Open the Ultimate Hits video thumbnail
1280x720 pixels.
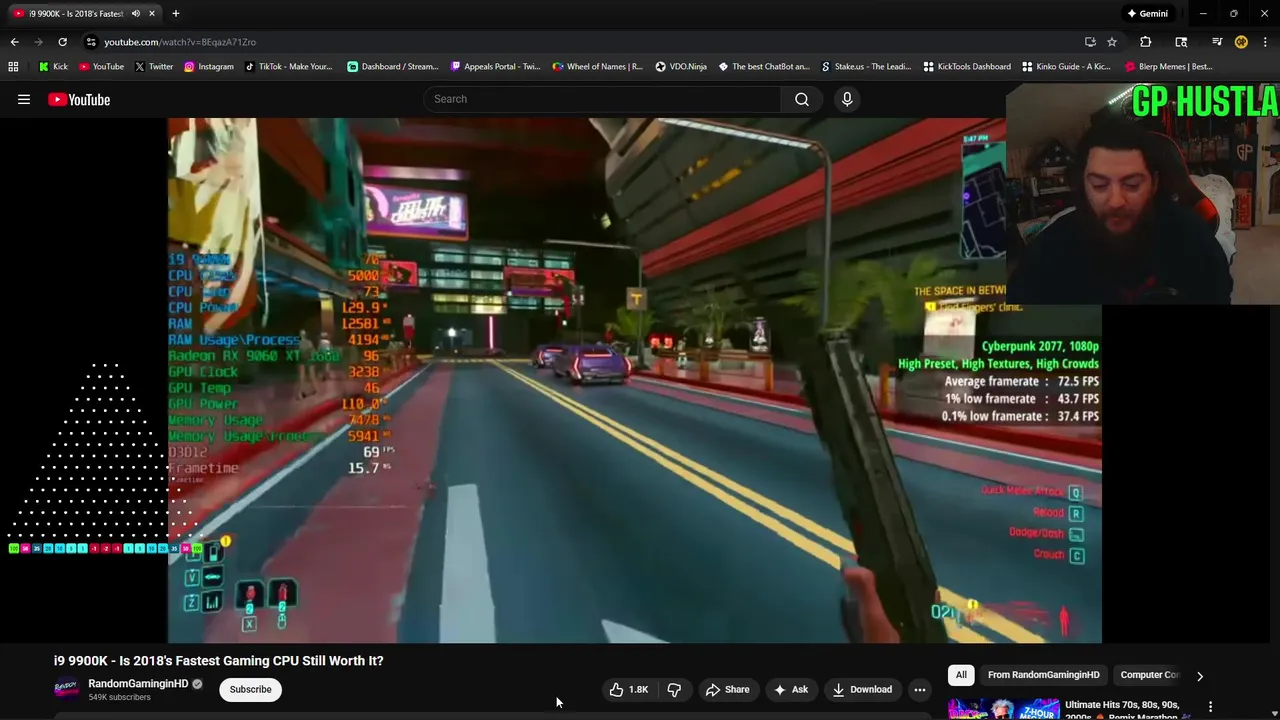click(x=1002, y=708)
